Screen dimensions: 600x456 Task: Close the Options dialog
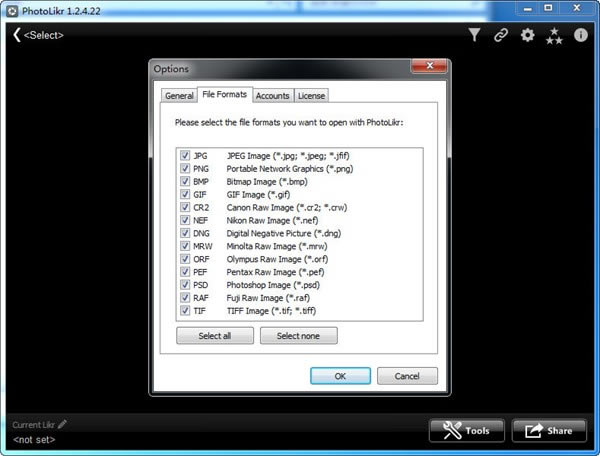(x=429, y=66)
